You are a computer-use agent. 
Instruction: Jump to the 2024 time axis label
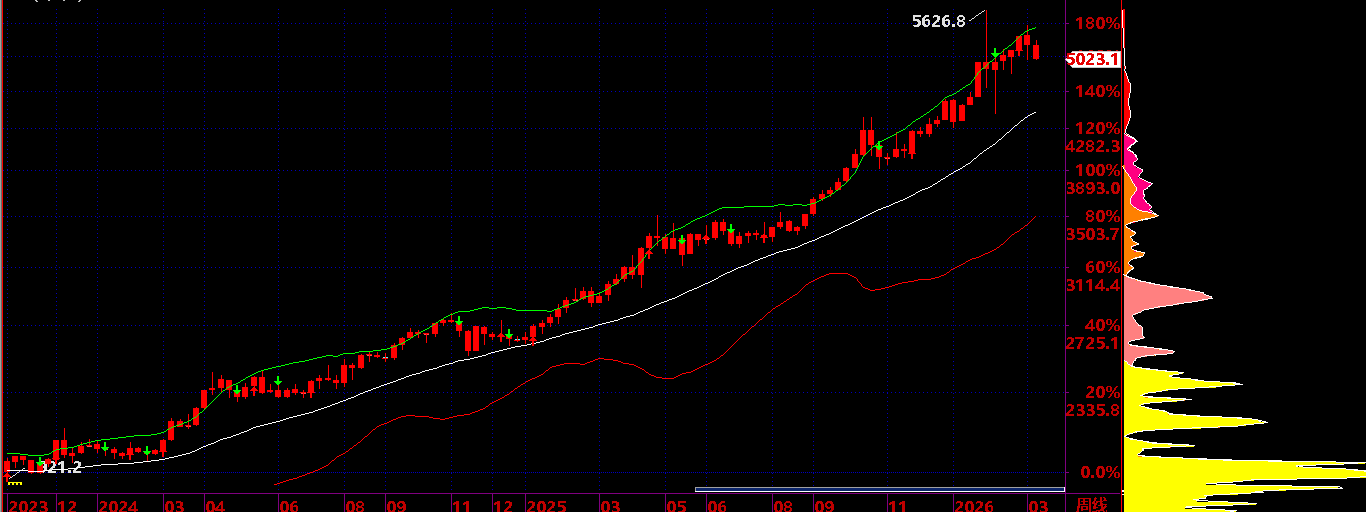[119, 505]
